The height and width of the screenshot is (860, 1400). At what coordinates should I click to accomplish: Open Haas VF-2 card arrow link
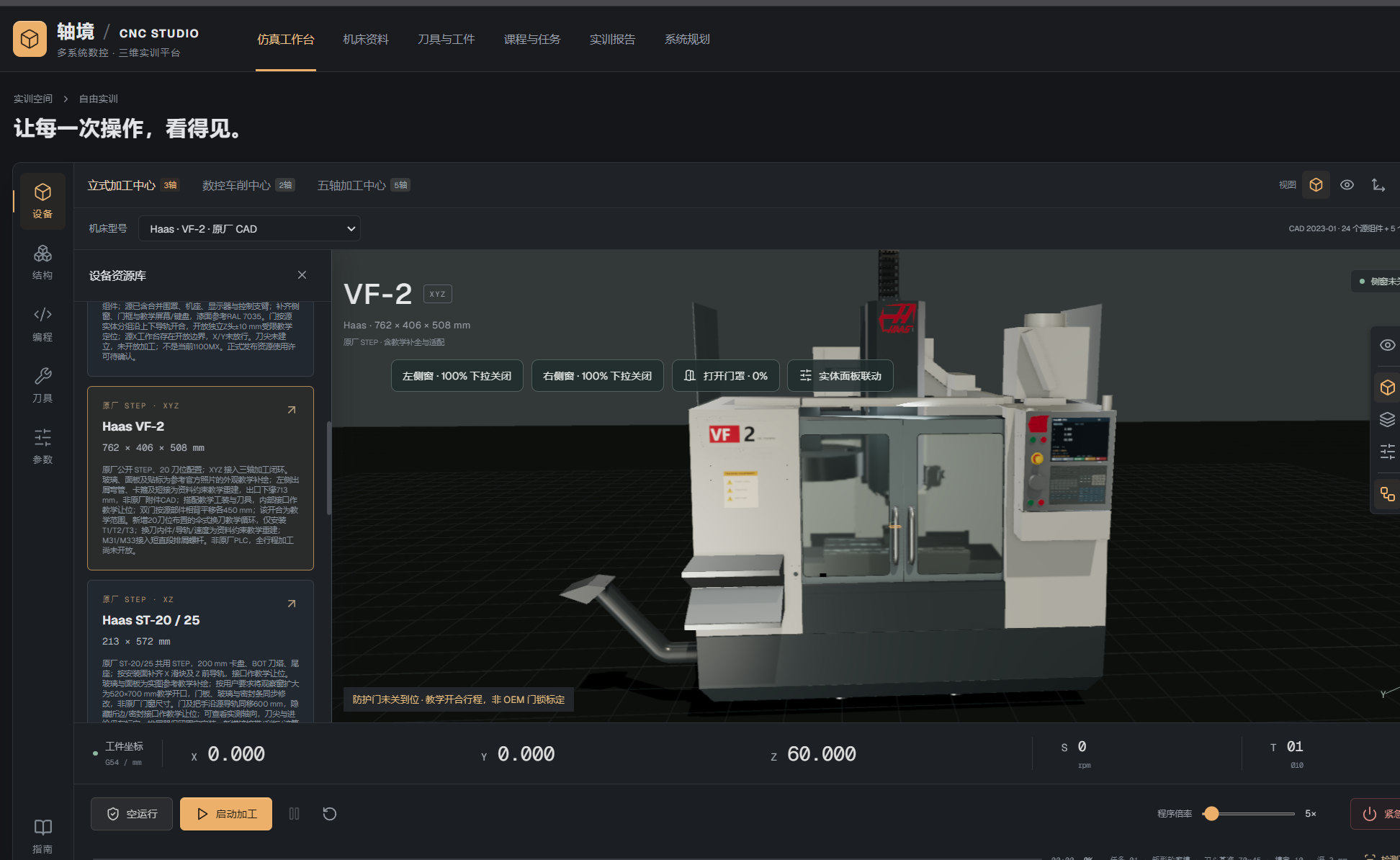tap(292, 410)
